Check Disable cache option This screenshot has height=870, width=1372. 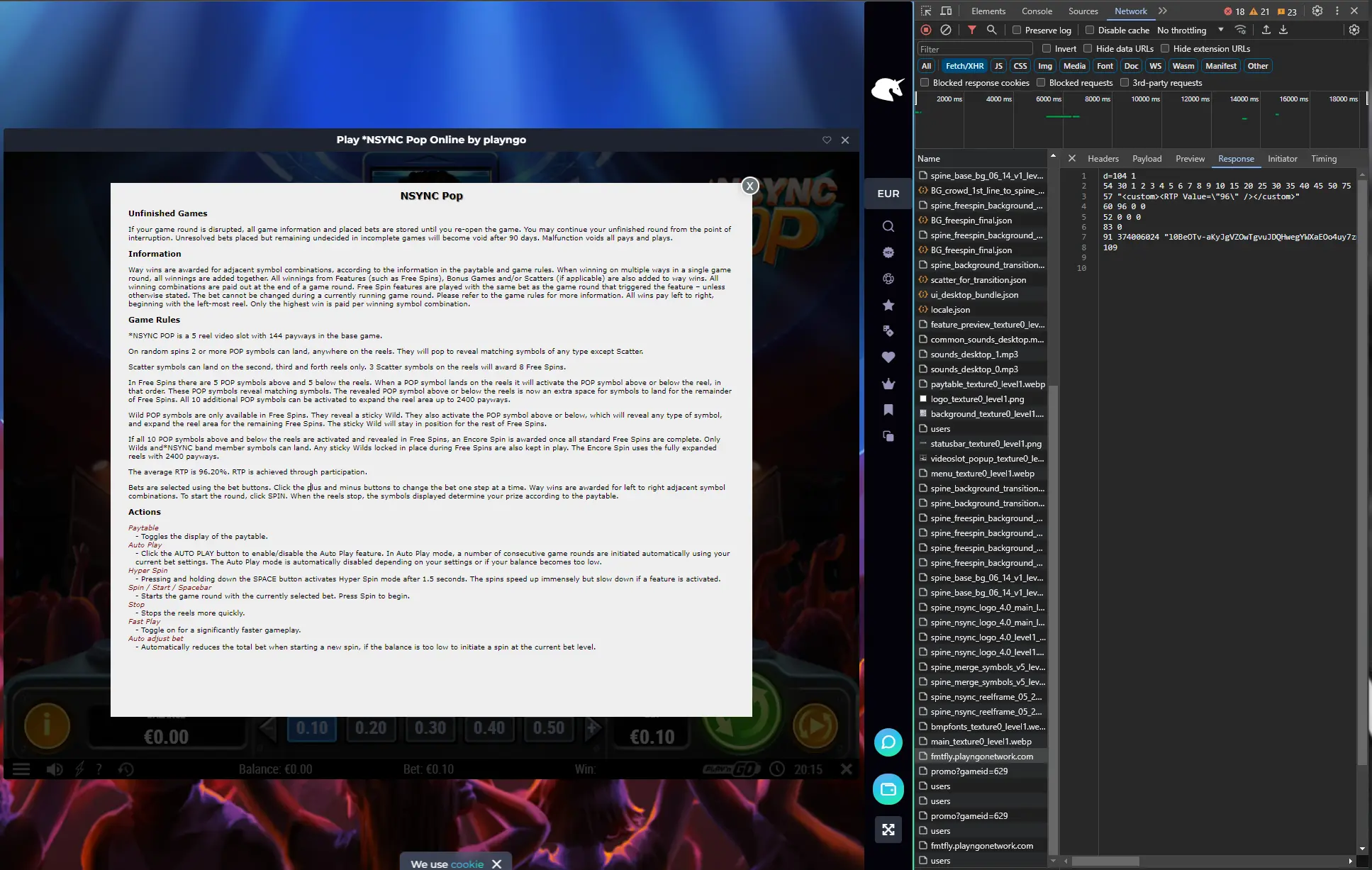point(1090,30)
